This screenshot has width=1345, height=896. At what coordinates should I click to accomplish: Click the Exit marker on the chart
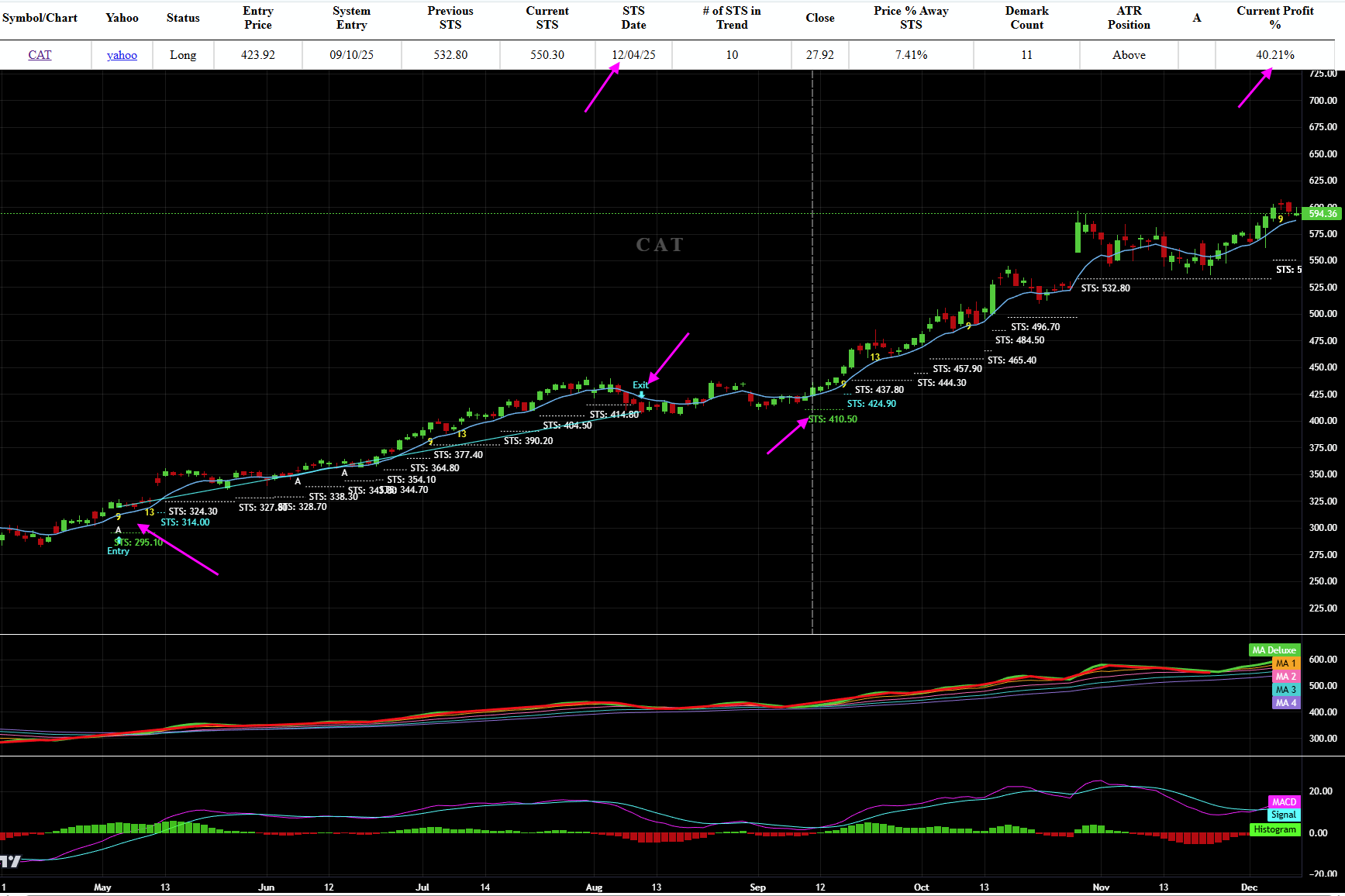pos(640,385)
